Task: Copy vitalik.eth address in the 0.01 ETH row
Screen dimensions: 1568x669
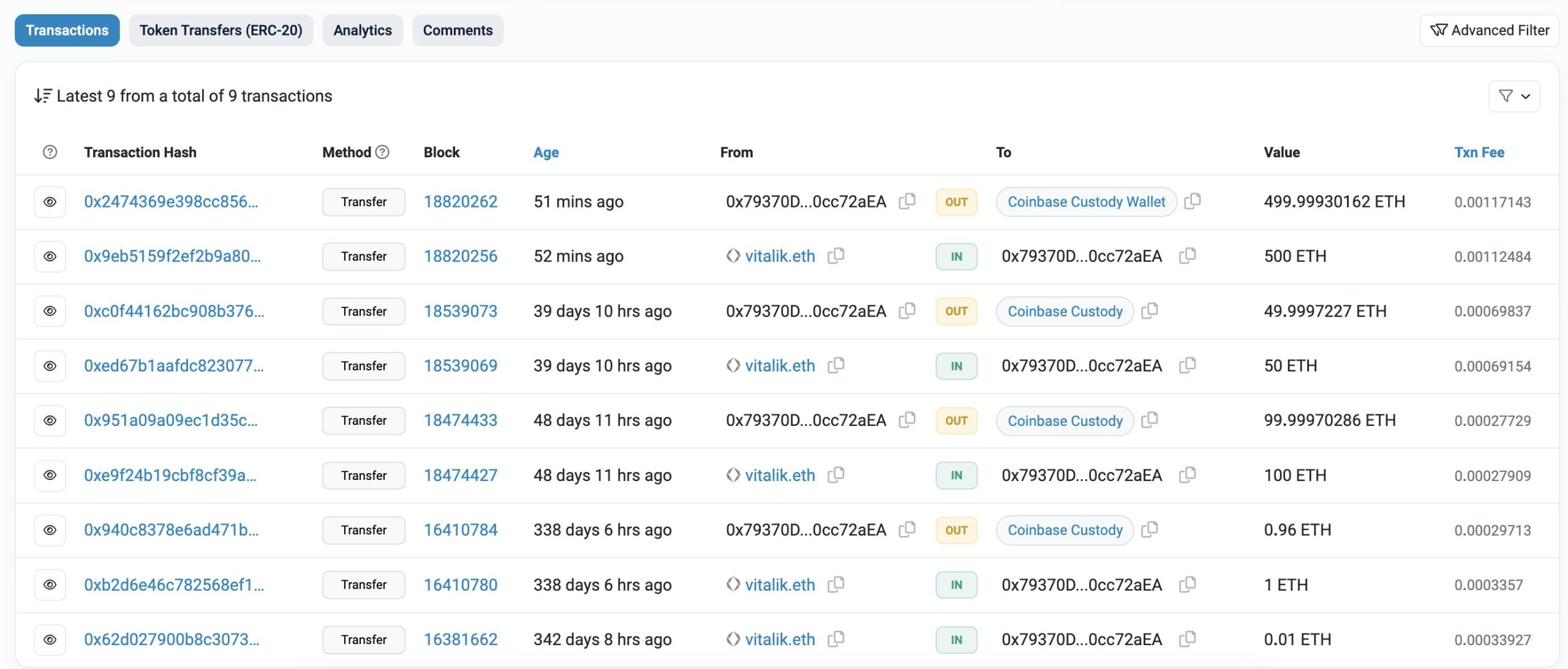Action: coord(836,639)
